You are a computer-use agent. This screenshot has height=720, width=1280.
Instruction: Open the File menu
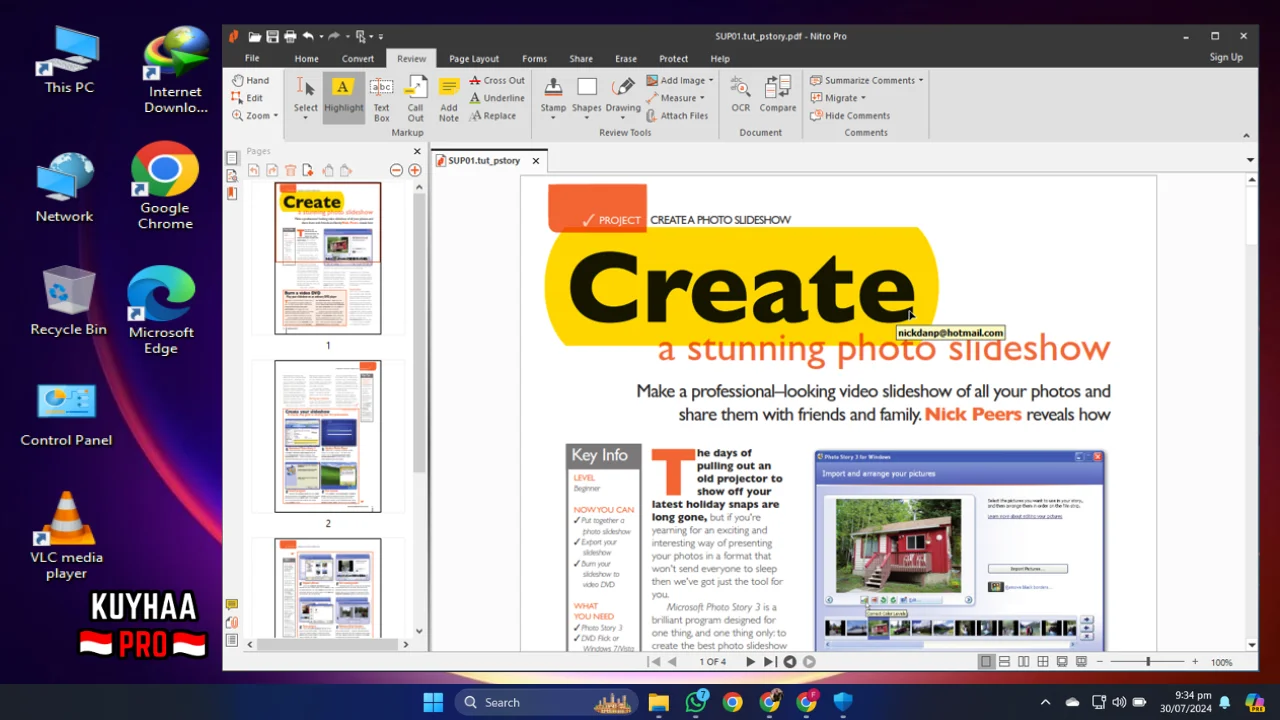252,58
